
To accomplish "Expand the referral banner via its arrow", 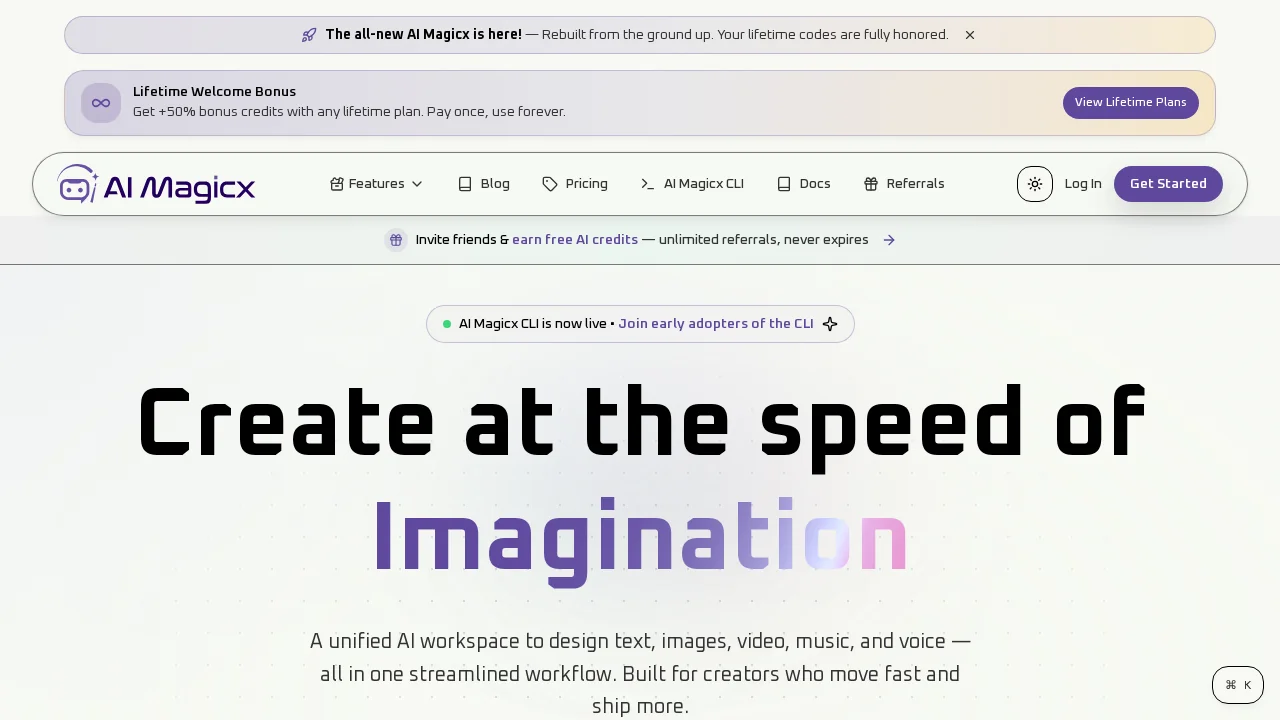I will click(x=889, y=240).
